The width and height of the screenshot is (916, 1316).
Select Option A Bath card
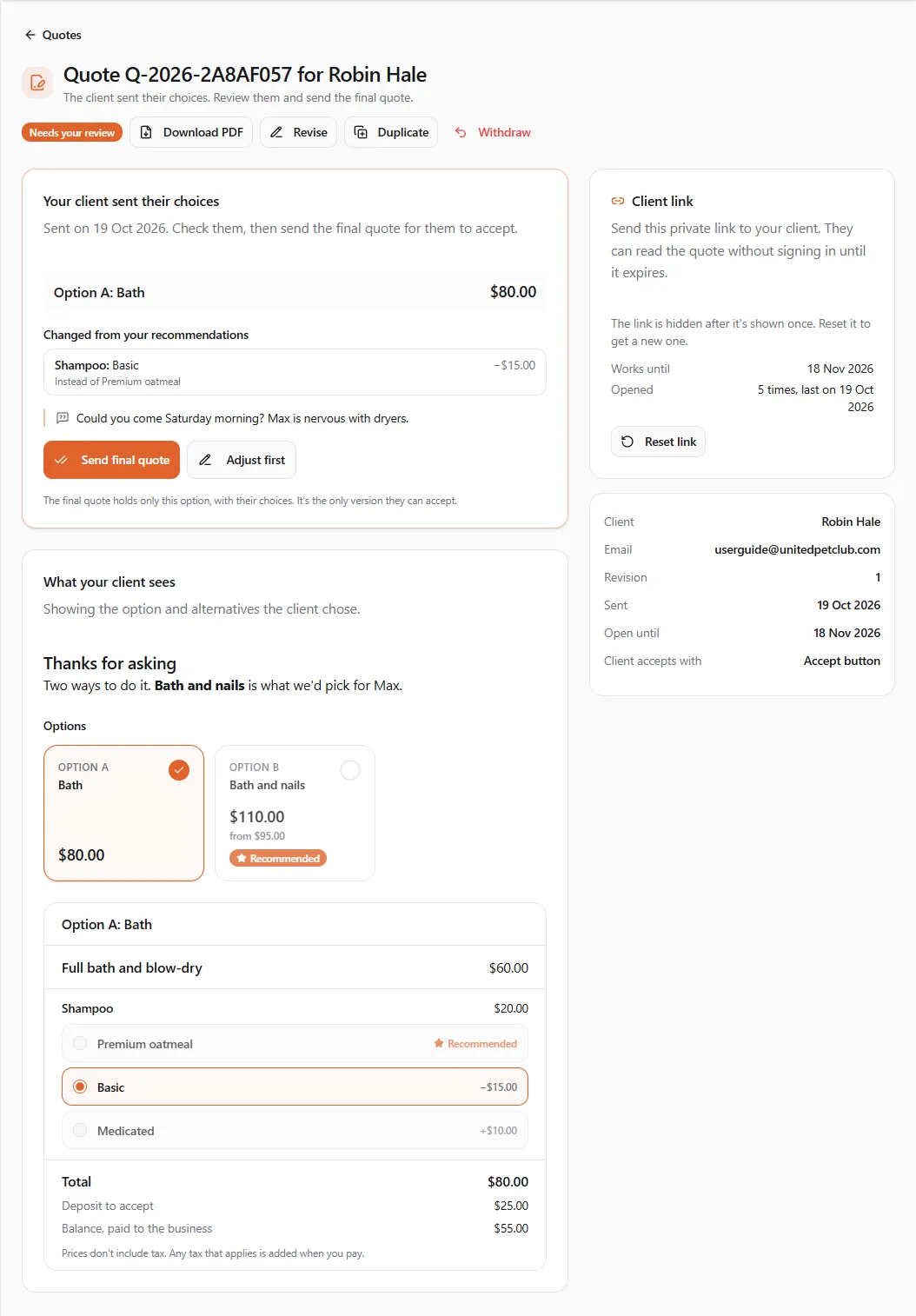(123, 813)
